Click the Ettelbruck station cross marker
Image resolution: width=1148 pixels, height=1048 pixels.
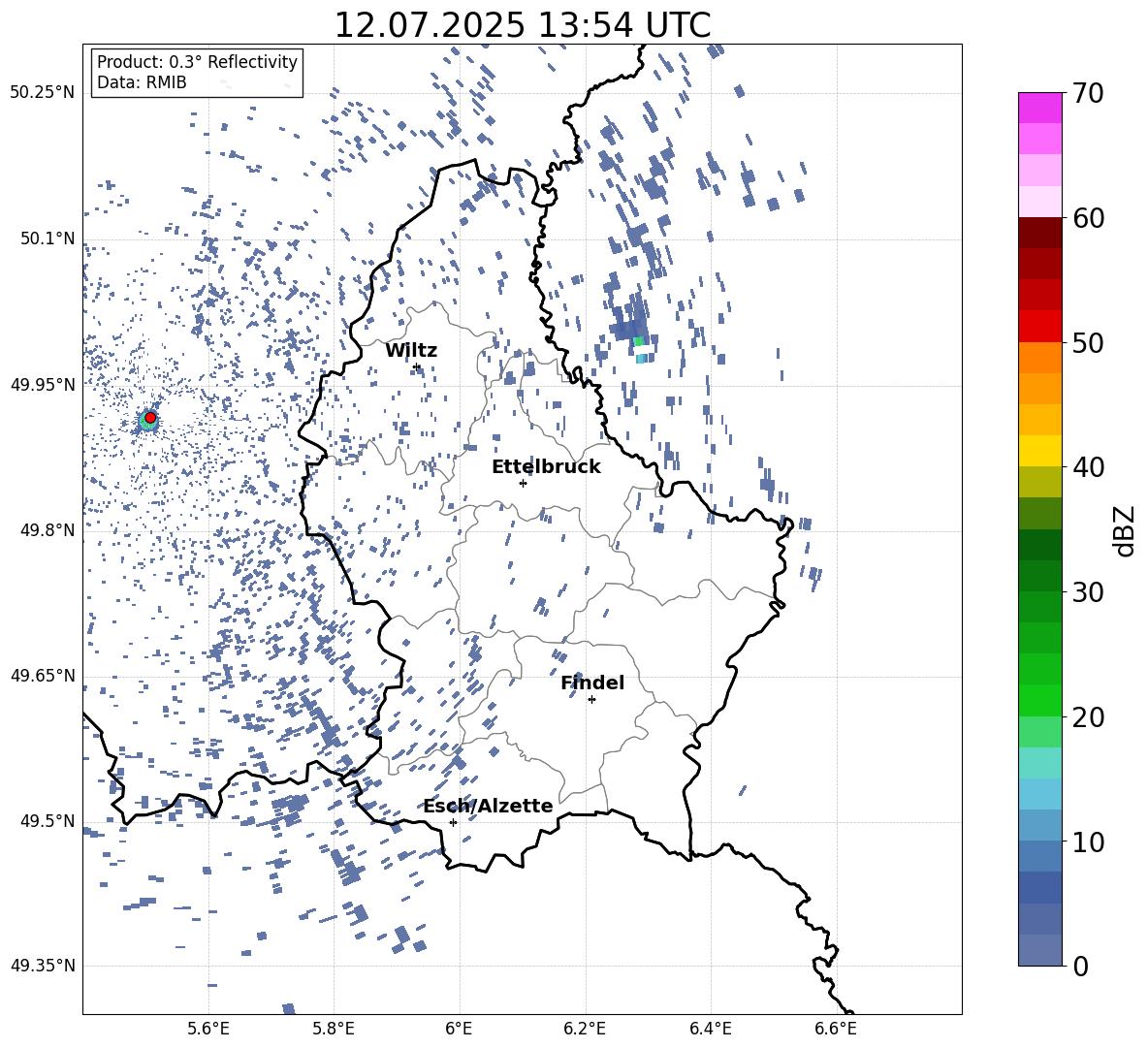click(x=523, y=483)
